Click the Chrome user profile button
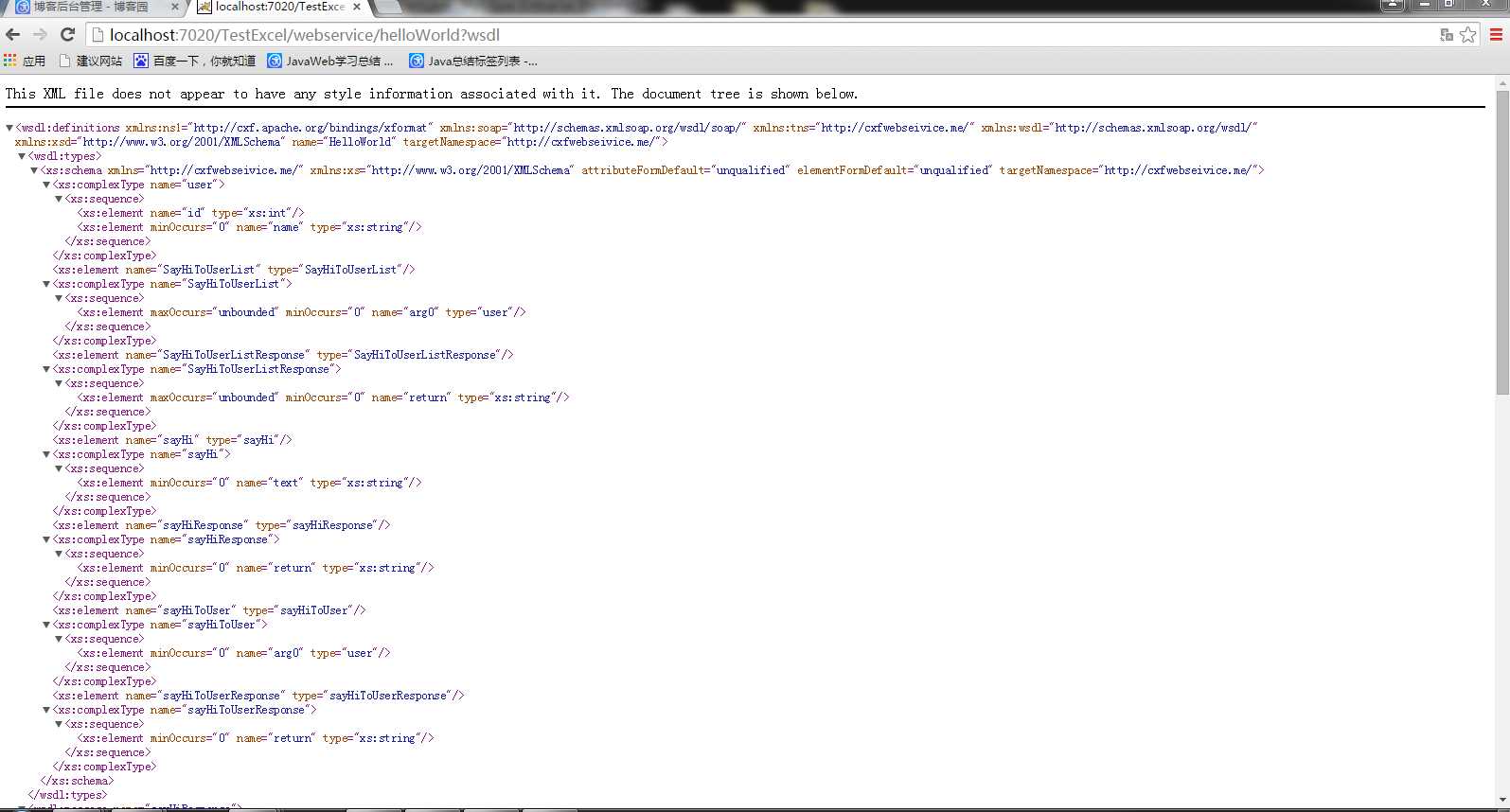This screenshot has width=1510, height=812. [x=1393, y=5]
